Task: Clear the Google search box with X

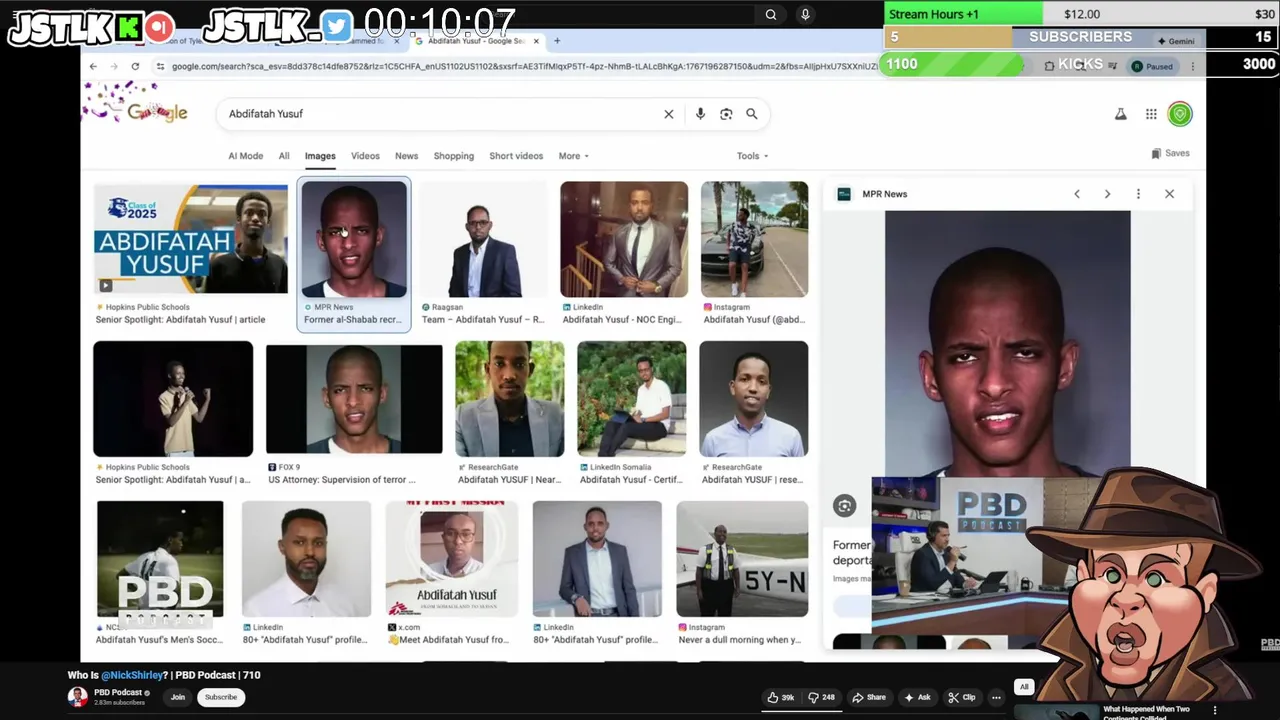Action: tap(669, 114)
